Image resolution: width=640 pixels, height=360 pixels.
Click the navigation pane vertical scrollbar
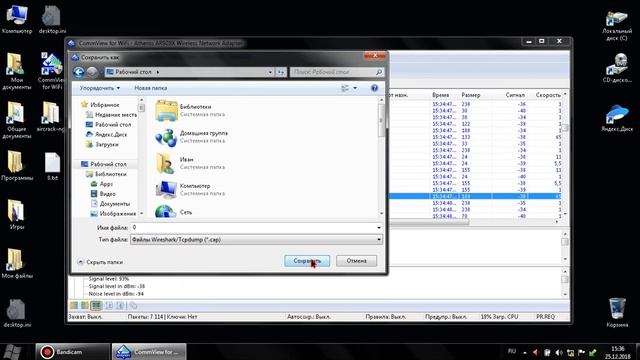(142, 156)
